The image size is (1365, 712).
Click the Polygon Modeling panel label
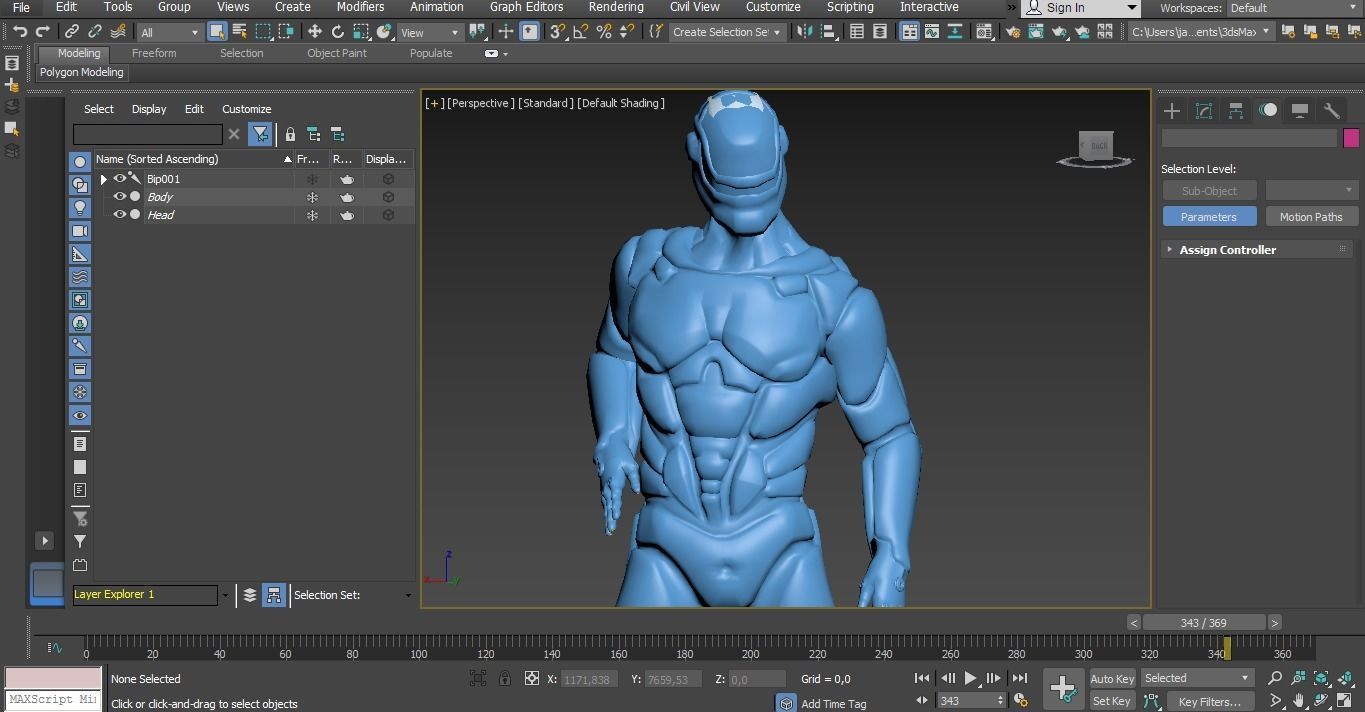click(82, 73)
